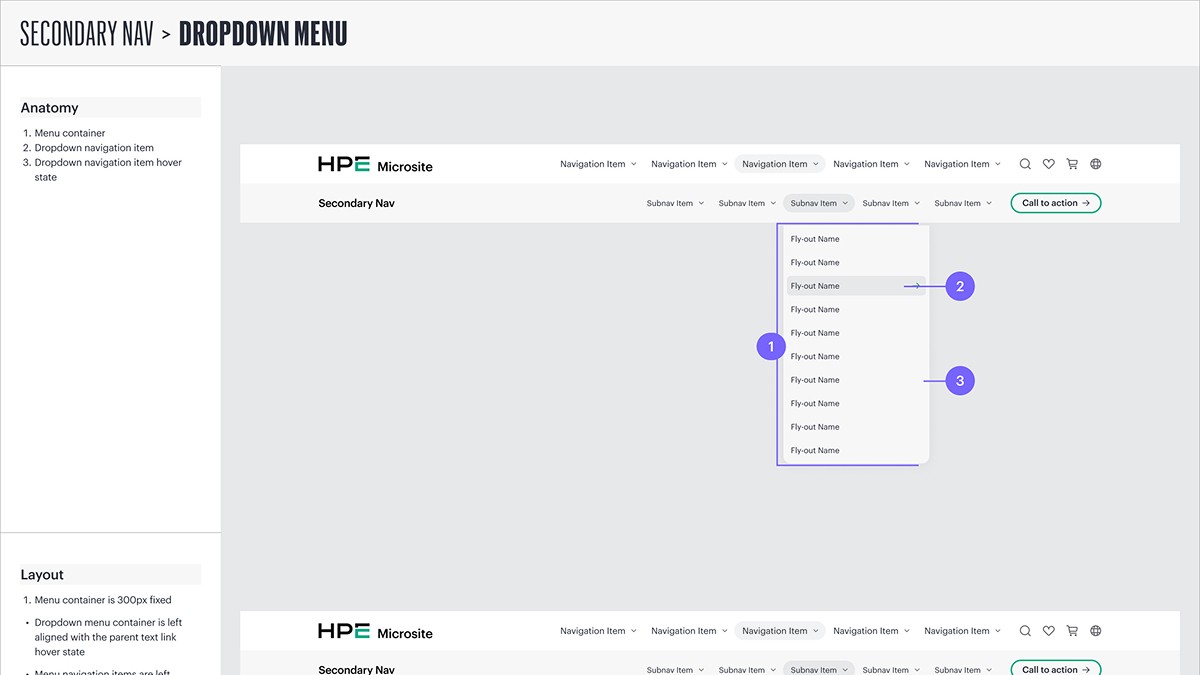Click the search magnifier icon in the microsite header
The image size is (1200, 675).
[1025, 163]
